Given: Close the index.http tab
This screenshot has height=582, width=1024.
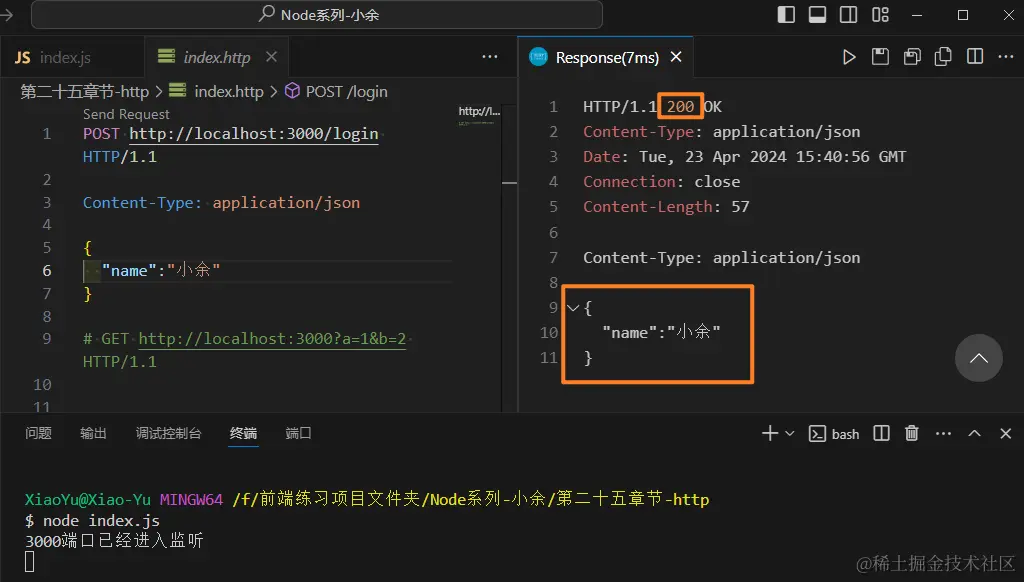Looking at the screenshot, I should coord(272,57).
